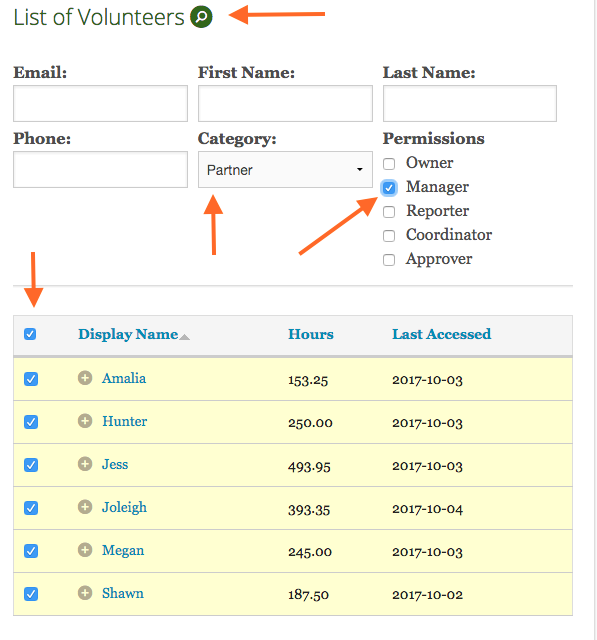Click the sort arrow beside Display Name
Viewport: 597px width, 640px height.
185,337
